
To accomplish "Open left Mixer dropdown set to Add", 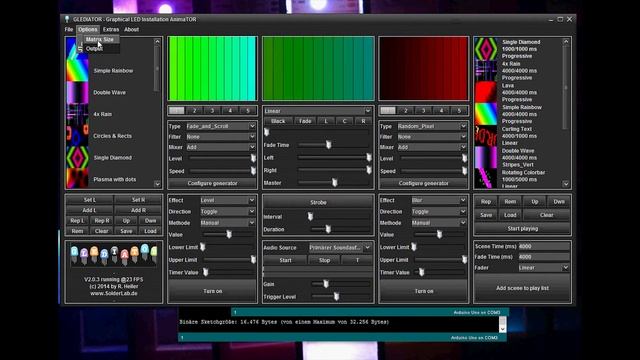I will [221, 147].
